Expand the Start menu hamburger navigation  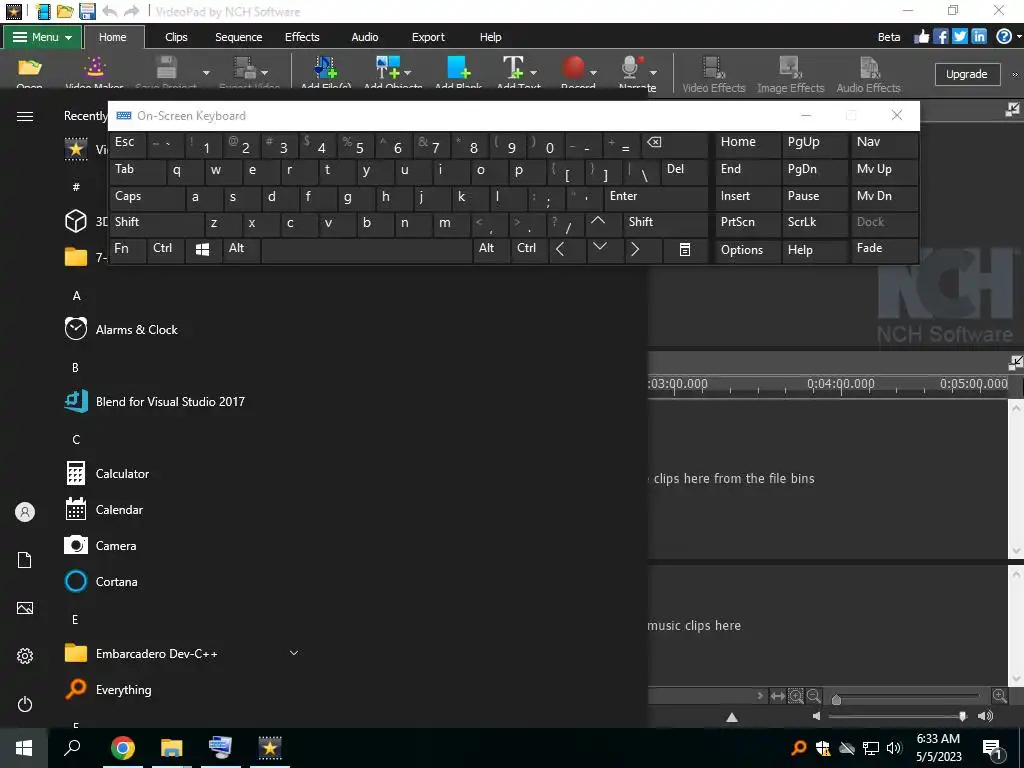click(x=25, y=116)
